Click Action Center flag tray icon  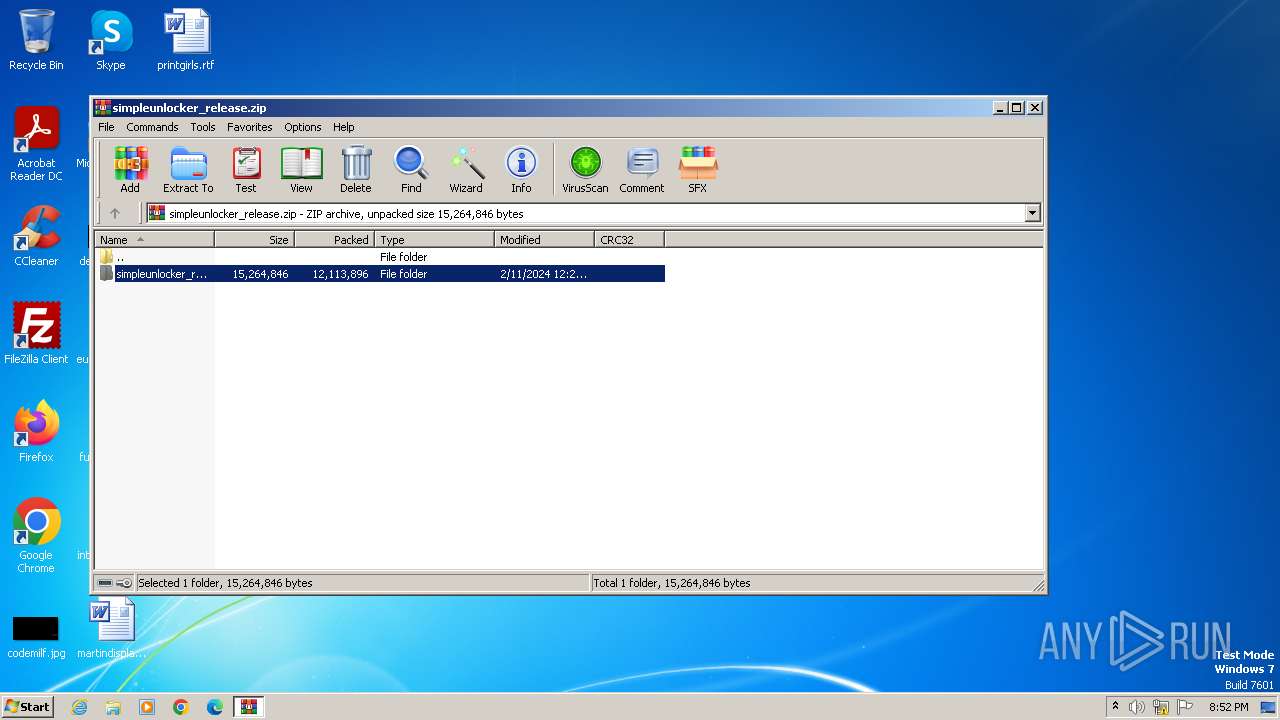[1184, 707]
